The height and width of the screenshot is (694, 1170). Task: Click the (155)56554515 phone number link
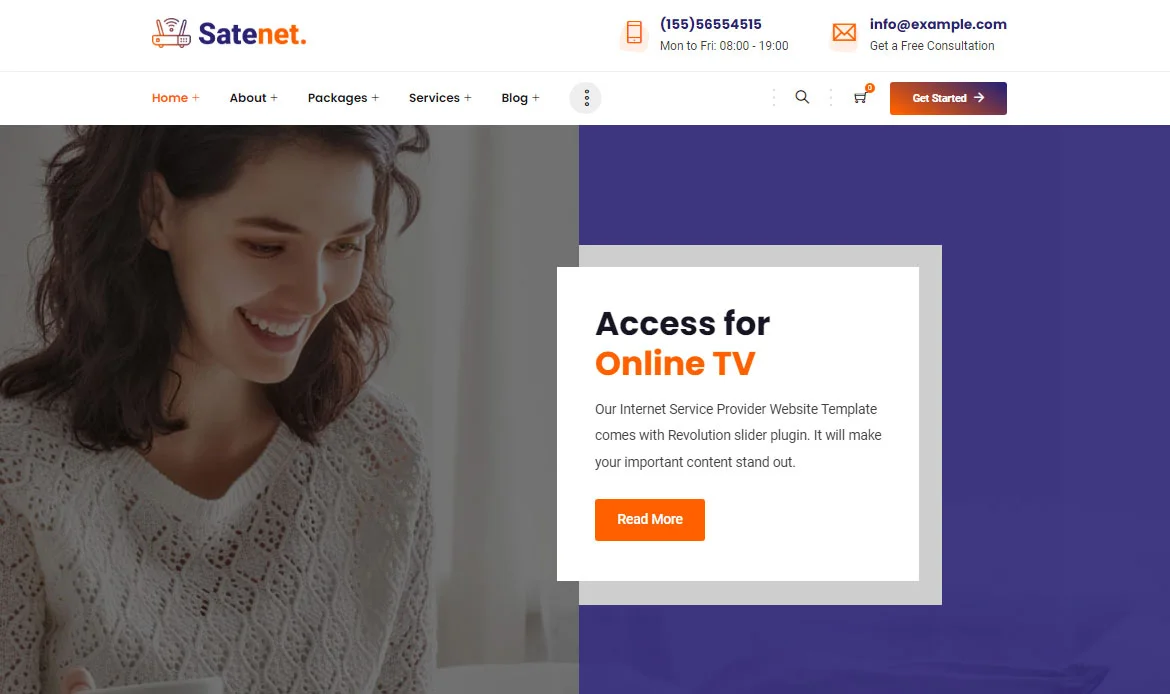710,24
